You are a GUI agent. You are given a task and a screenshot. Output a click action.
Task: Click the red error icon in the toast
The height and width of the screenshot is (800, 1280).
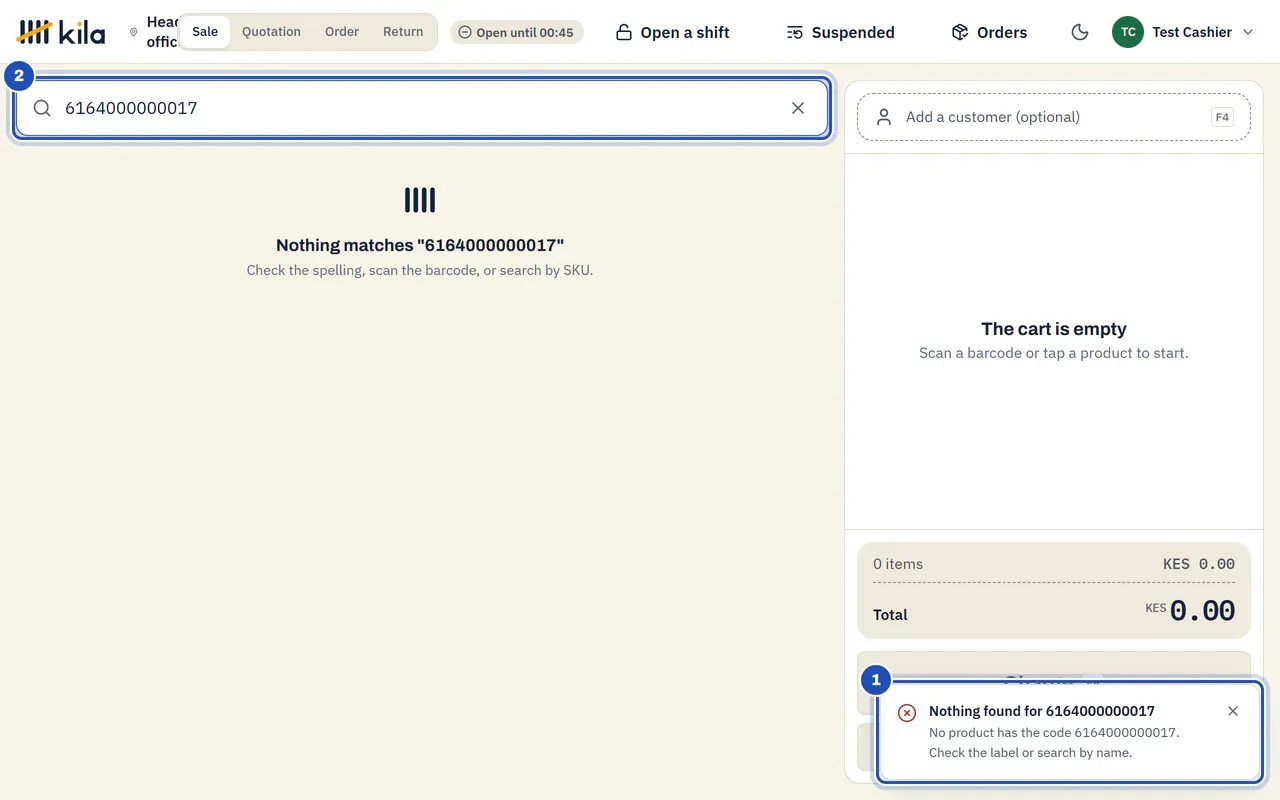pyautogui.click(x=907, y=713)
